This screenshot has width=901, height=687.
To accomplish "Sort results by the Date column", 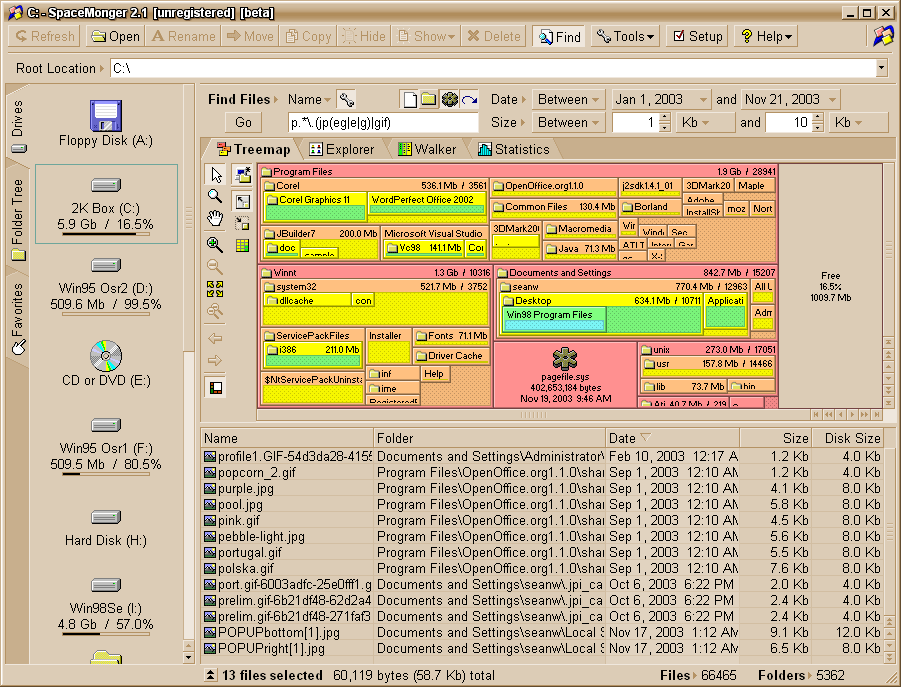I will [672, 438].
